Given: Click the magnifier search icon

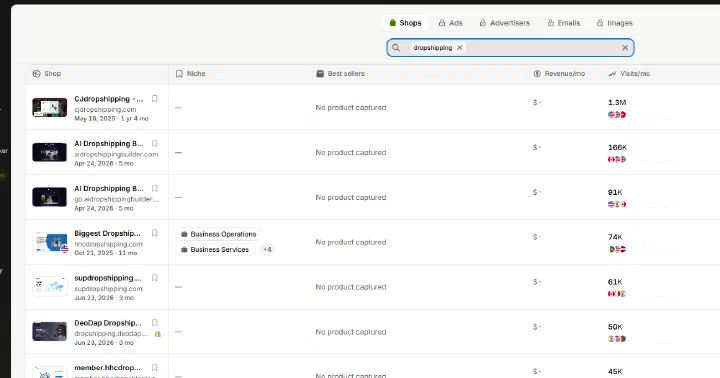Looking at the screenshot, I should tap(396, 48).
